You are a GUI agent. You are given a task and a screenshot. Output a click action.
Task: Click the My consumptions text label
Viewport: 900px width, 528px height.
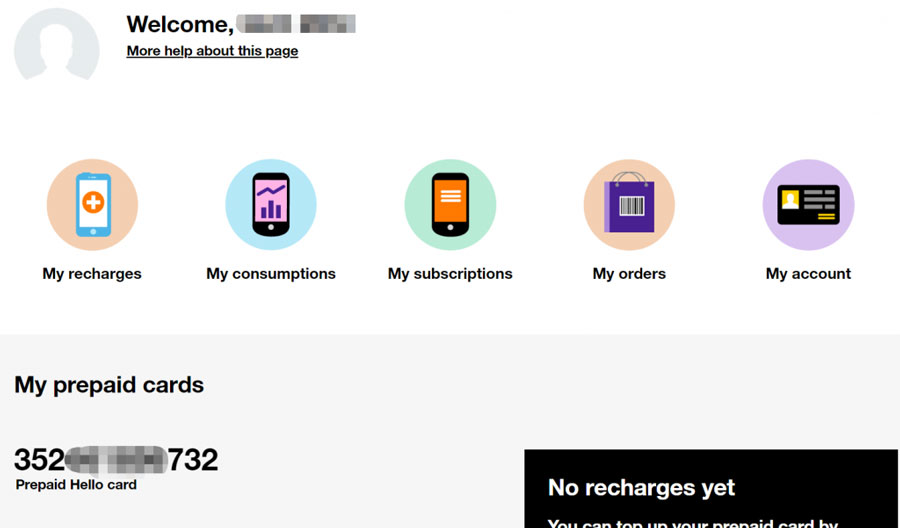271,274
